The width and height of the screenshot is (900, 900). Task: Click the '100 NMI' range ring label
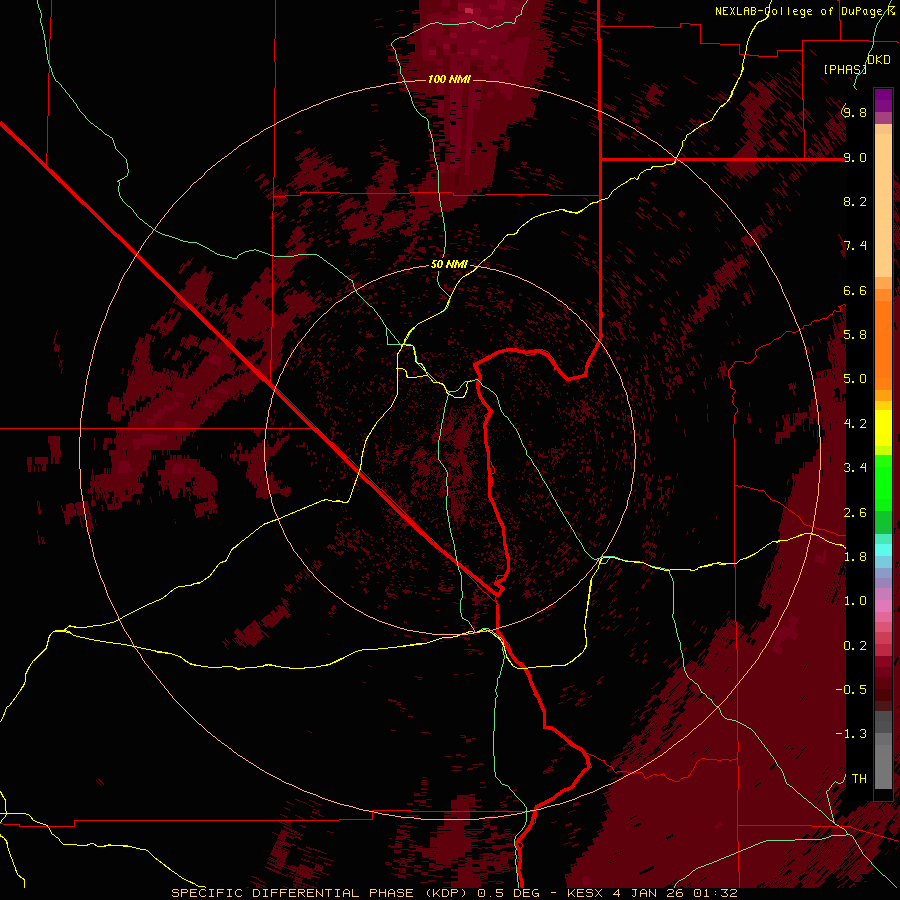pos(449,79)
